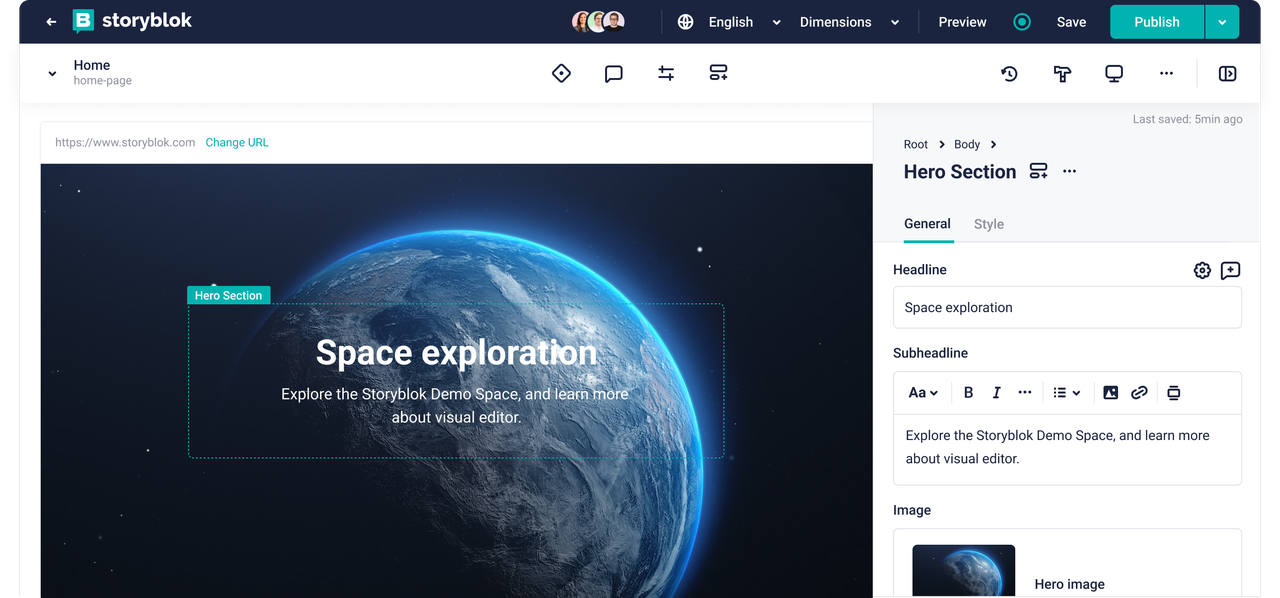Open the comments icon in the toolbar
This screenshot has width=1280, height=598.
[x=613, y=73]
